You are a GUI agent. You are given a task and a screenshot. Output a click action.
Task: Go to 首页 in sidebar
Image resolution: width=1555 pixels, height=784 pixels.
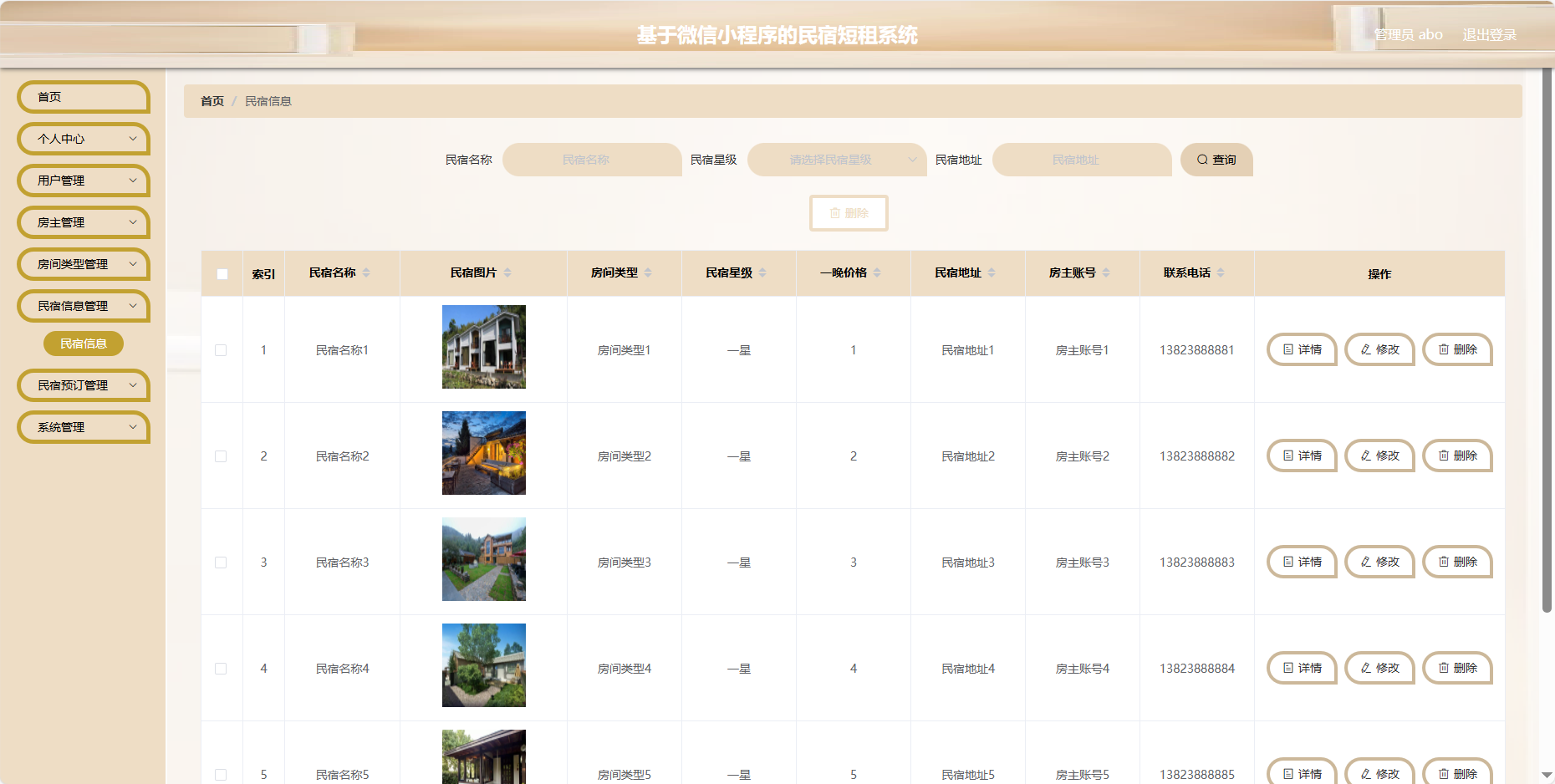click(x=84, y=97)
